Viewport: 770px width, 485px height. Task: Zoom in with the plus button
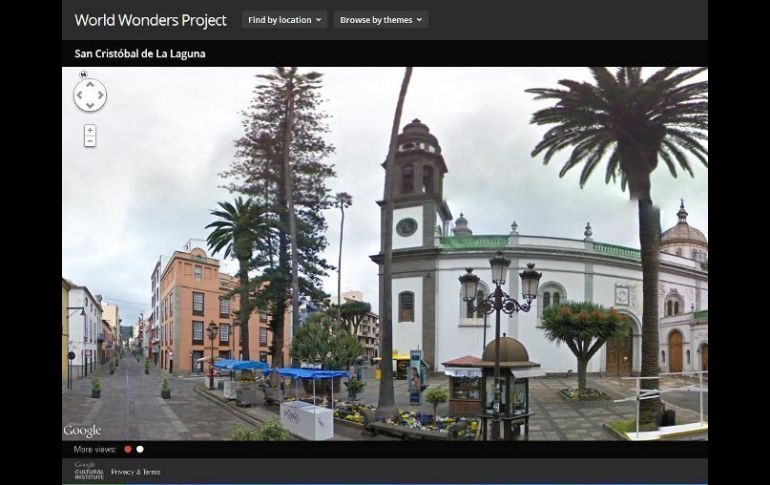(x=90, y=130)
